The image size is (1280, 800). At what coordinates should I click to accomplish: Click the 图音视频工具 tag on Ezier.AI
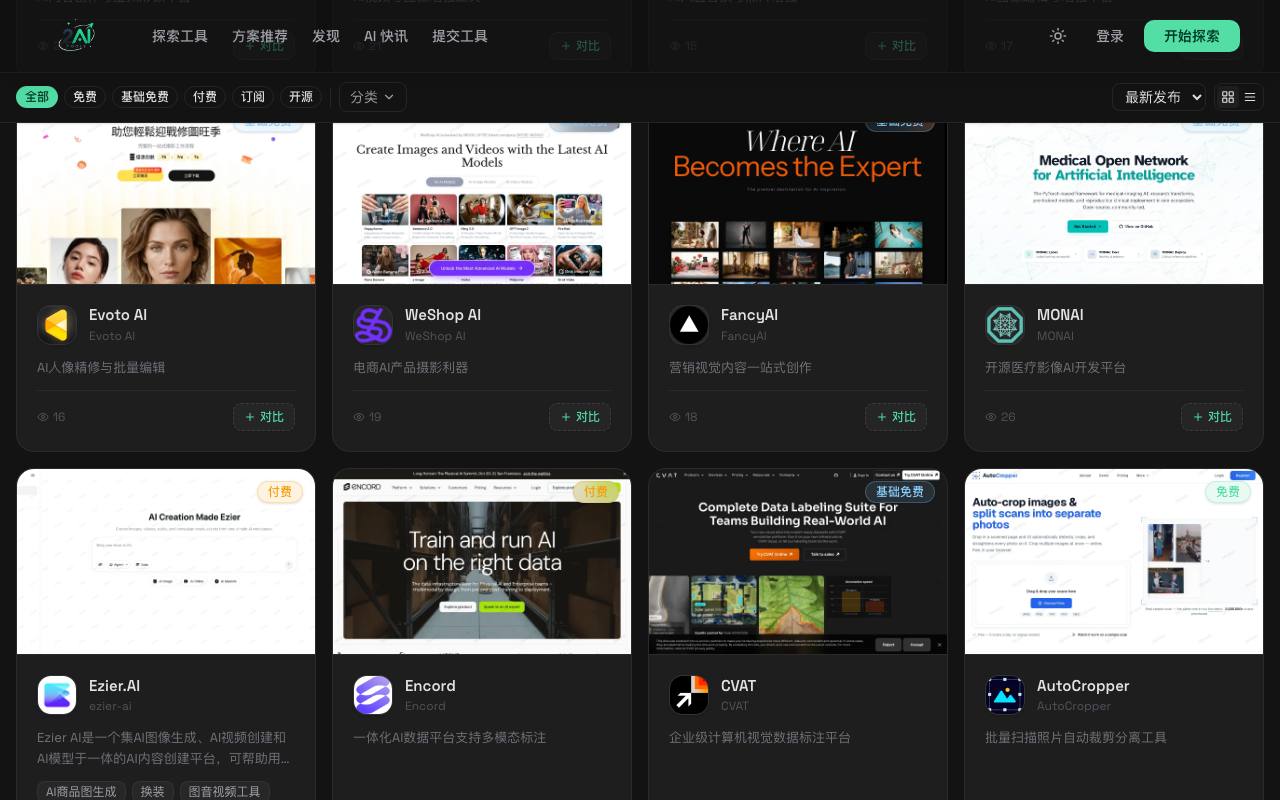(225, 791)
